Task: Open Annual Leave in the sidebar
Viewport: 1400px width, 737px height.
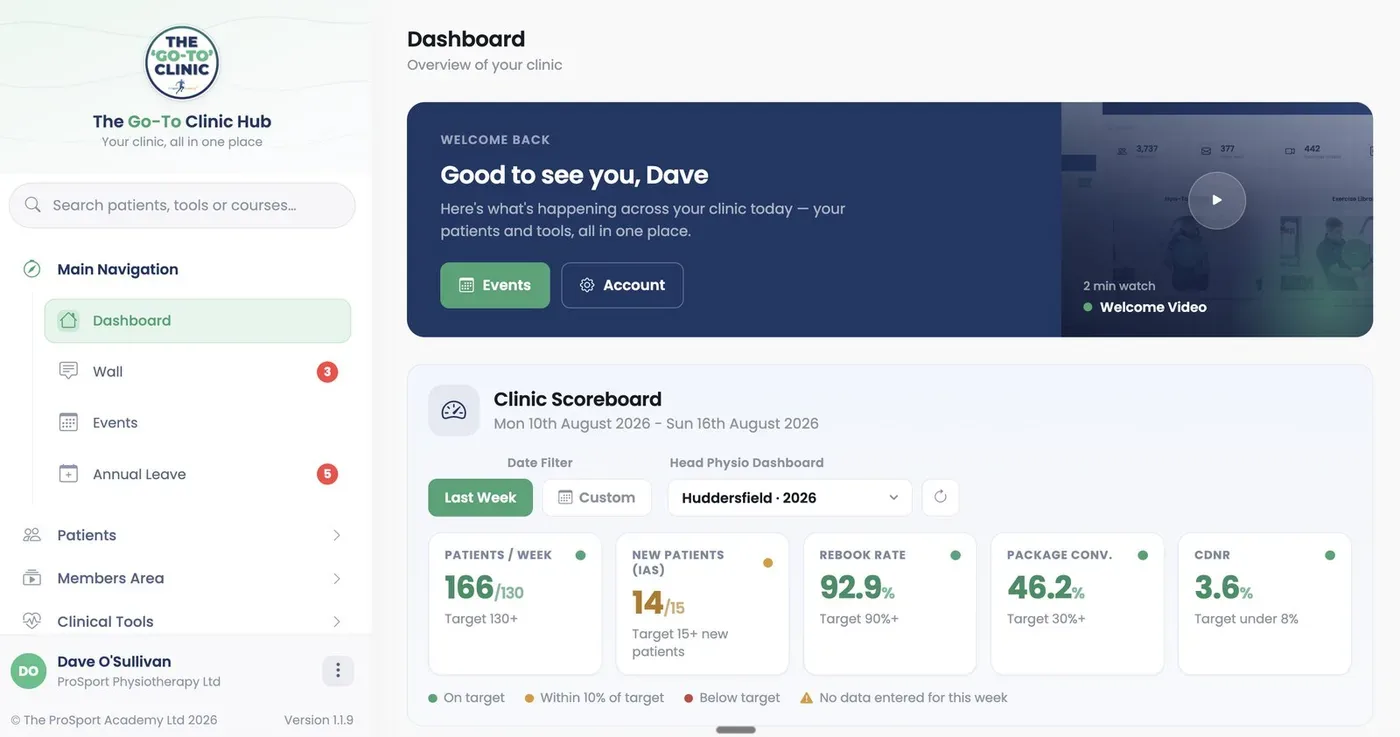Action: 198,474
